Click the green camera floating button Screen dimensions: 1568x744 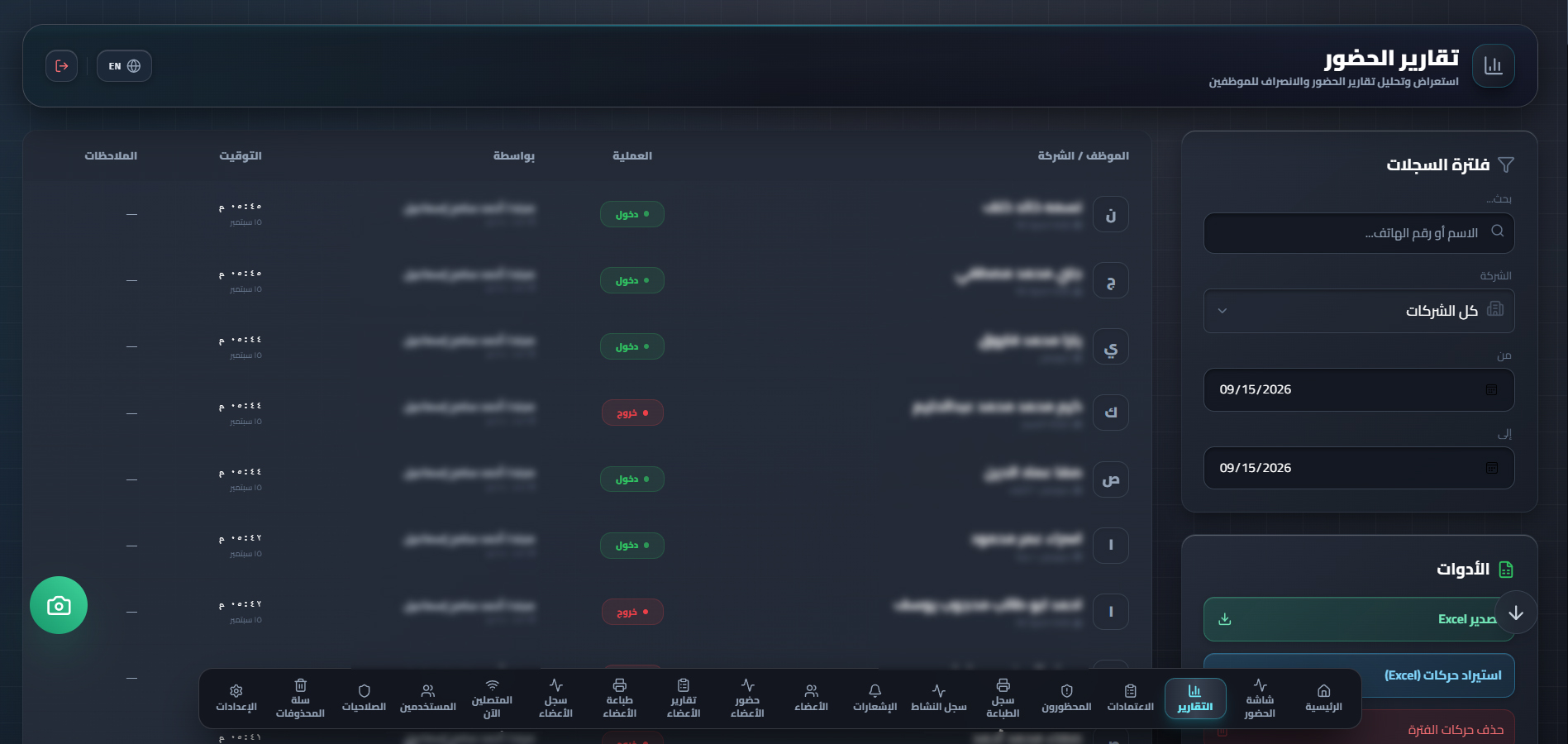(59, 605)
